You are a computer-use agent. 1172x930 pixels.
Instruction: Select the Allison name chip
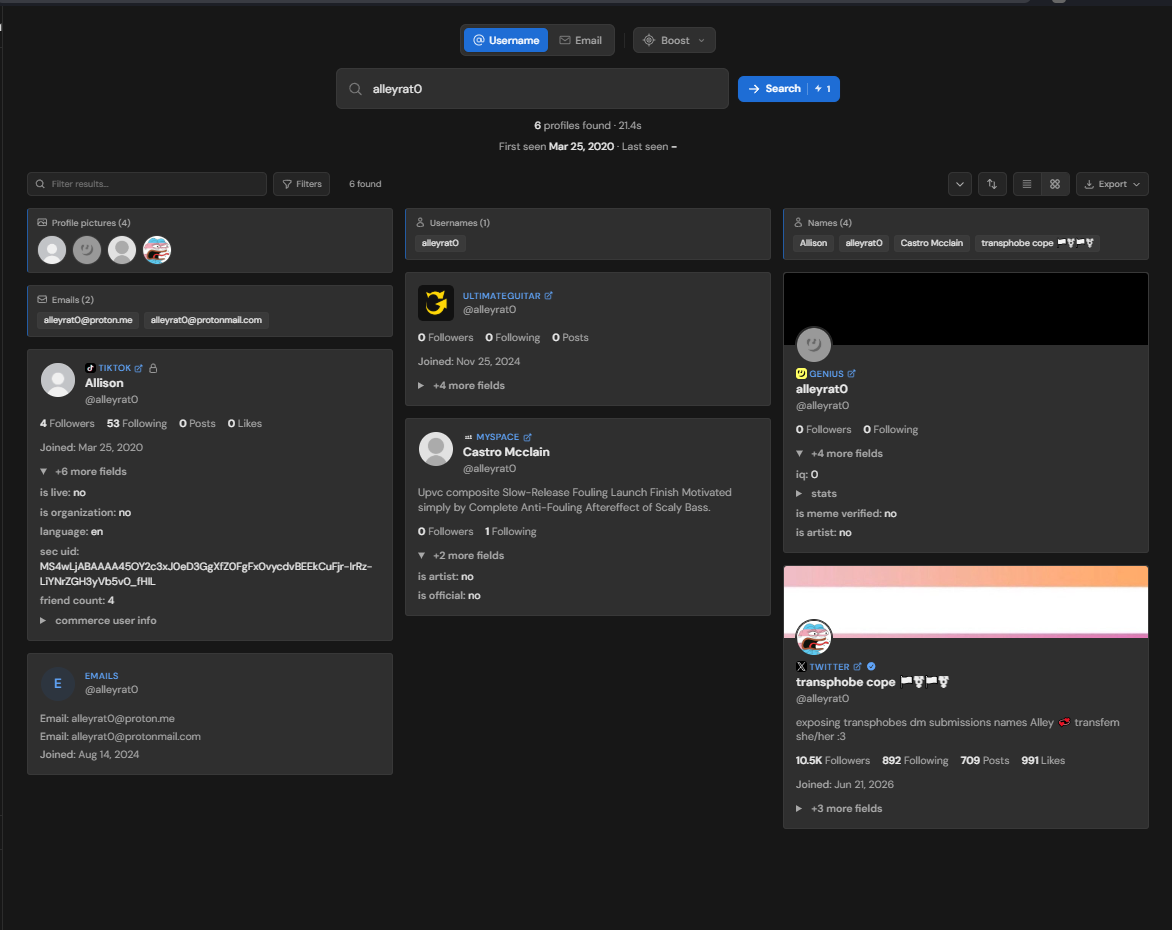click(x=813, y=243)
